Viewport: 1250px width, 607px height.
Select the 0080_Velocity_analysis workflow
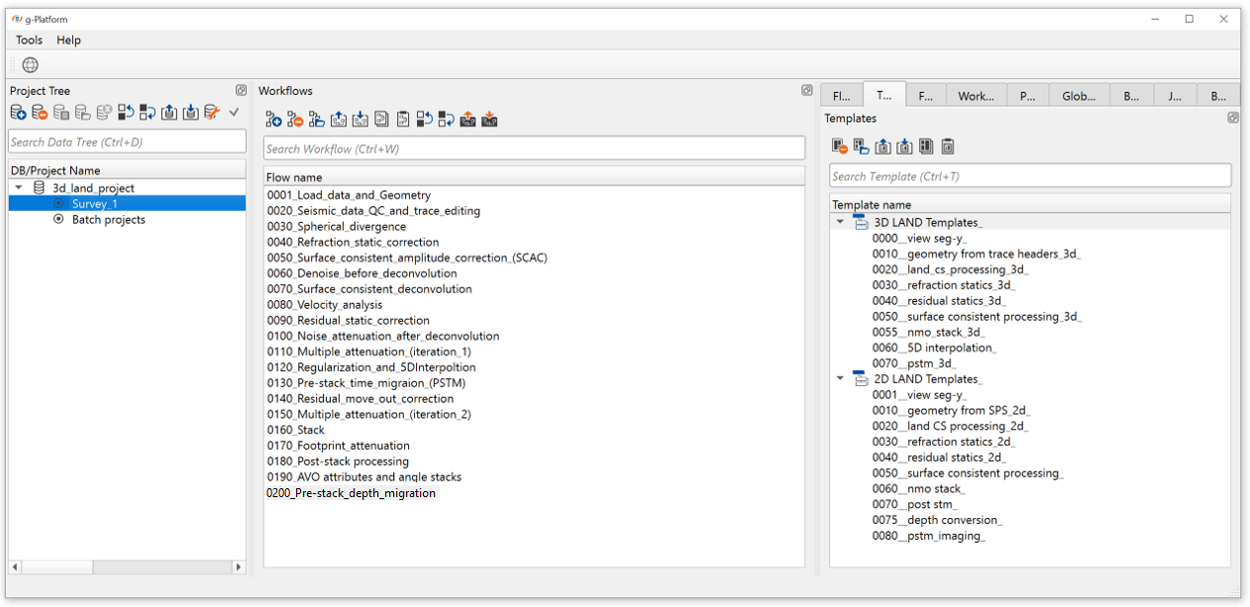[x=324, y=305]
